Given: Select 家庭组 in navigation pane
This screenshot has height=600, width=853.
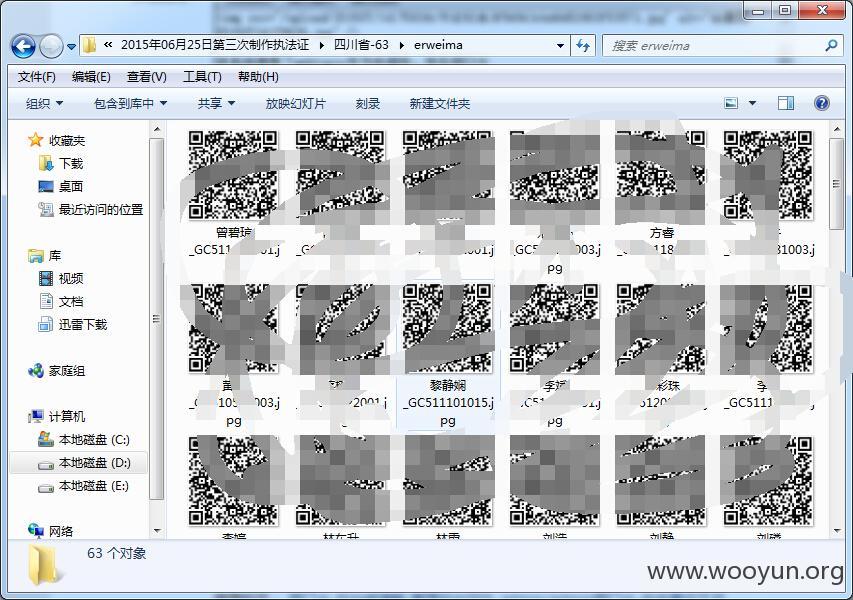Looking at the screenshot, I should coord(67,370).
